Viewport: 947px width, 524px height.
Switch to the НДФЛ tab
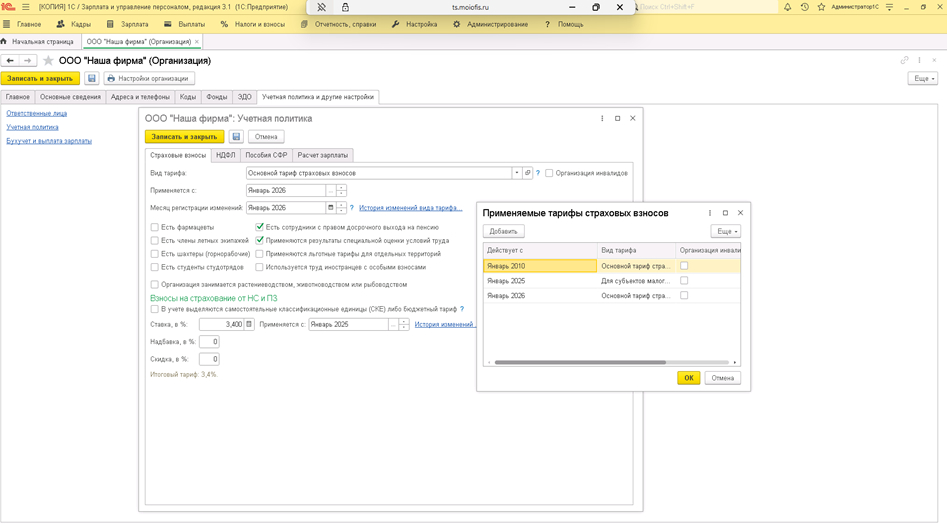click(225, 155)
